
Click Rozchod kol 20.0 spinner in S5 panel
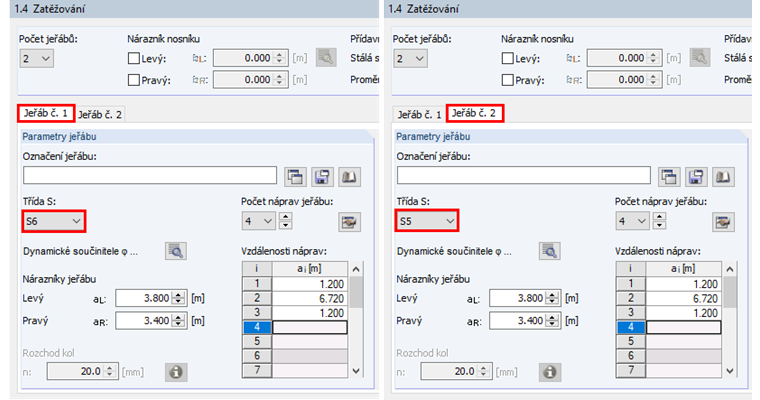coord(484,371)
